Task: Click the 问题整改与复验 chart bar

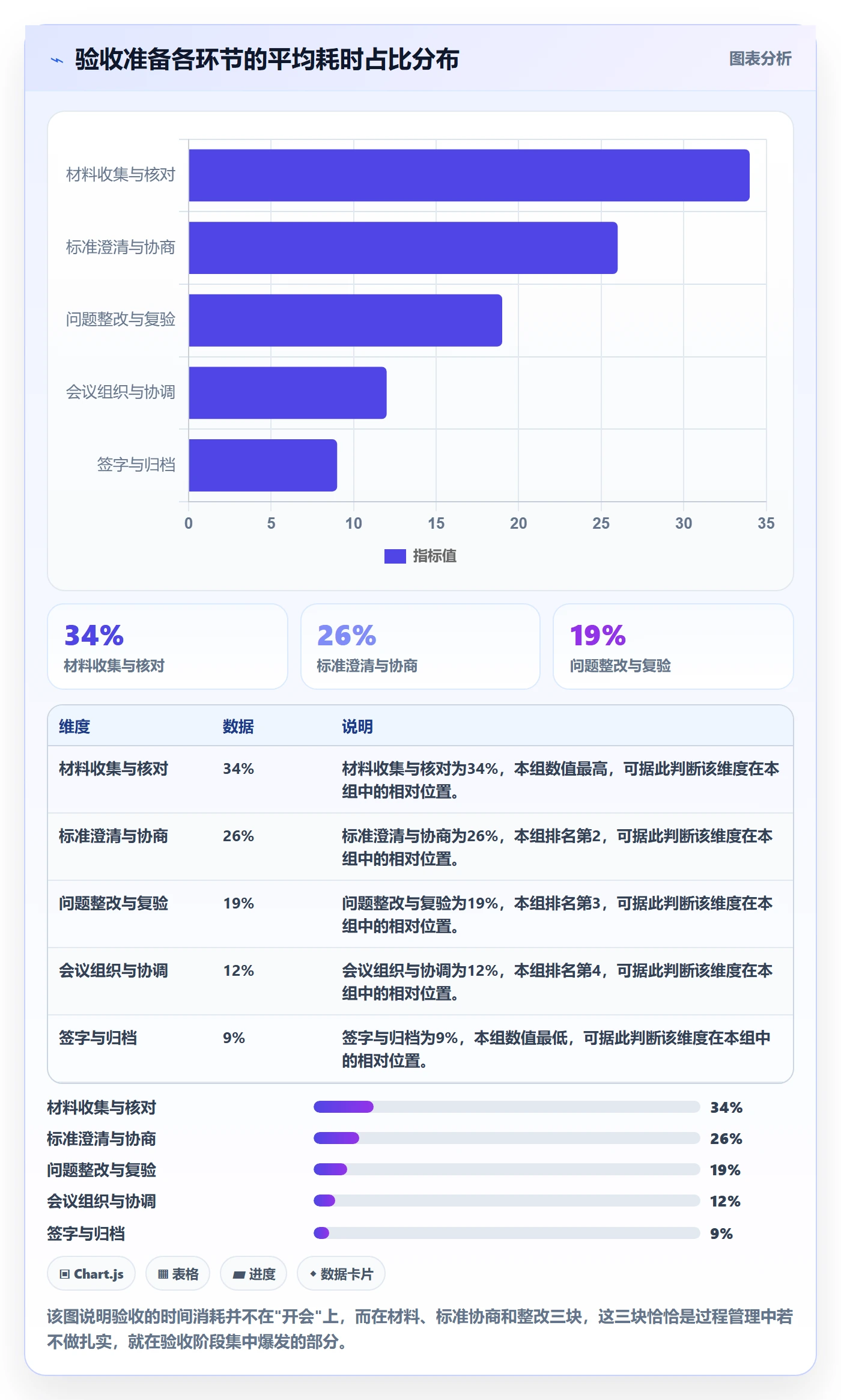Action: pyautogui.click(x=345, y=320)
